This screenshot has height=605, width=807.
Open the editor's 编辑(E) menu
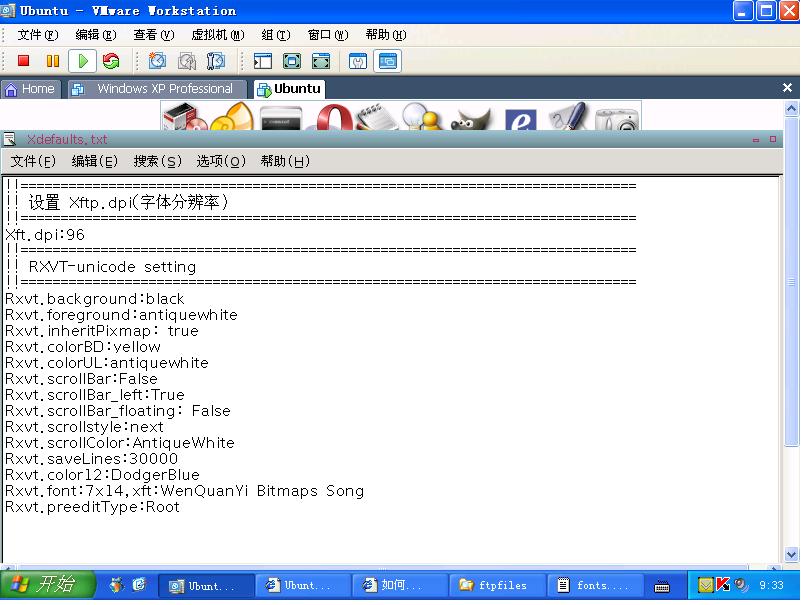pos(95,162)
